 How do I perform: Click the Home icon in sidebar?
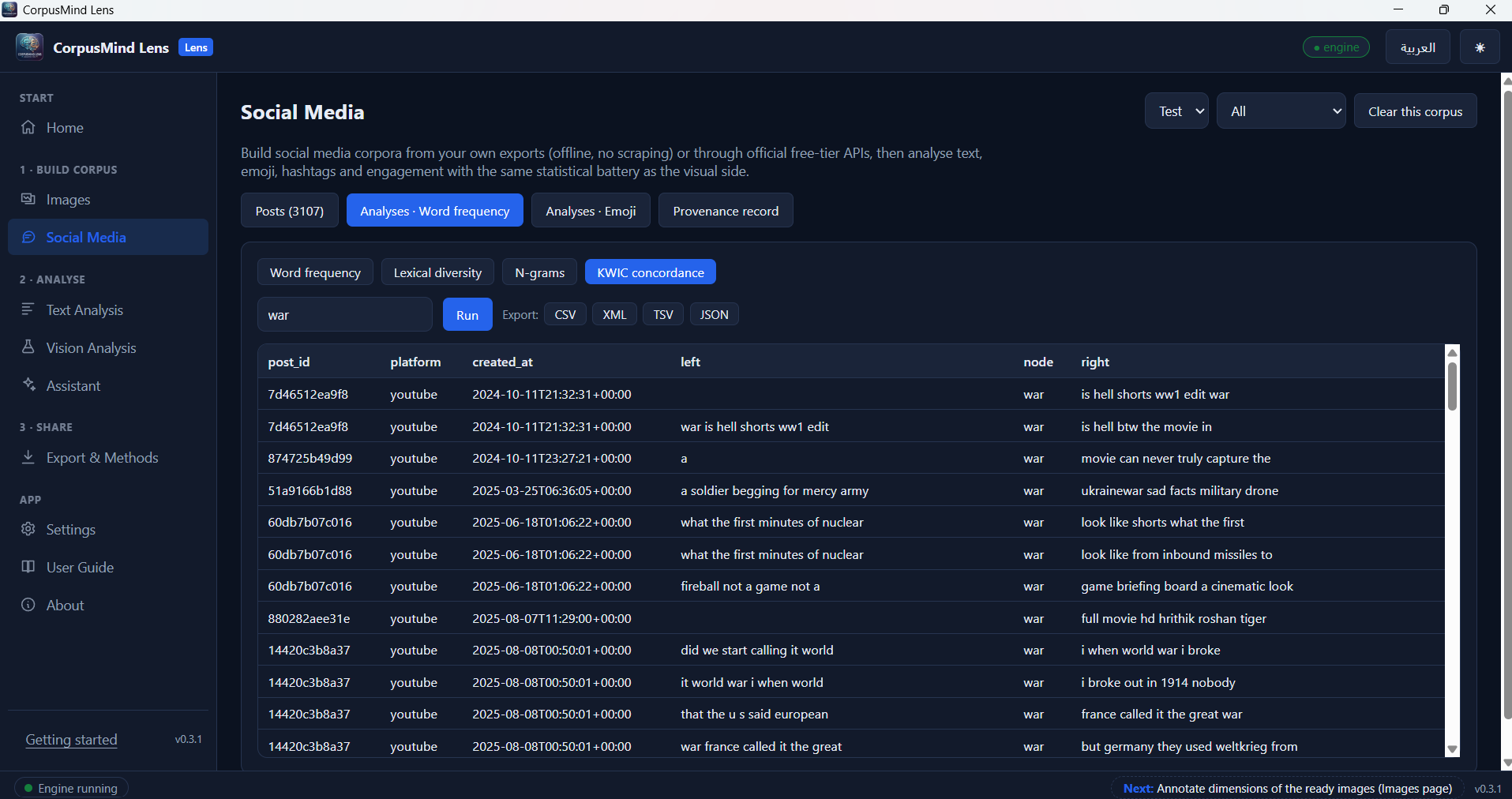click(28, 127)
